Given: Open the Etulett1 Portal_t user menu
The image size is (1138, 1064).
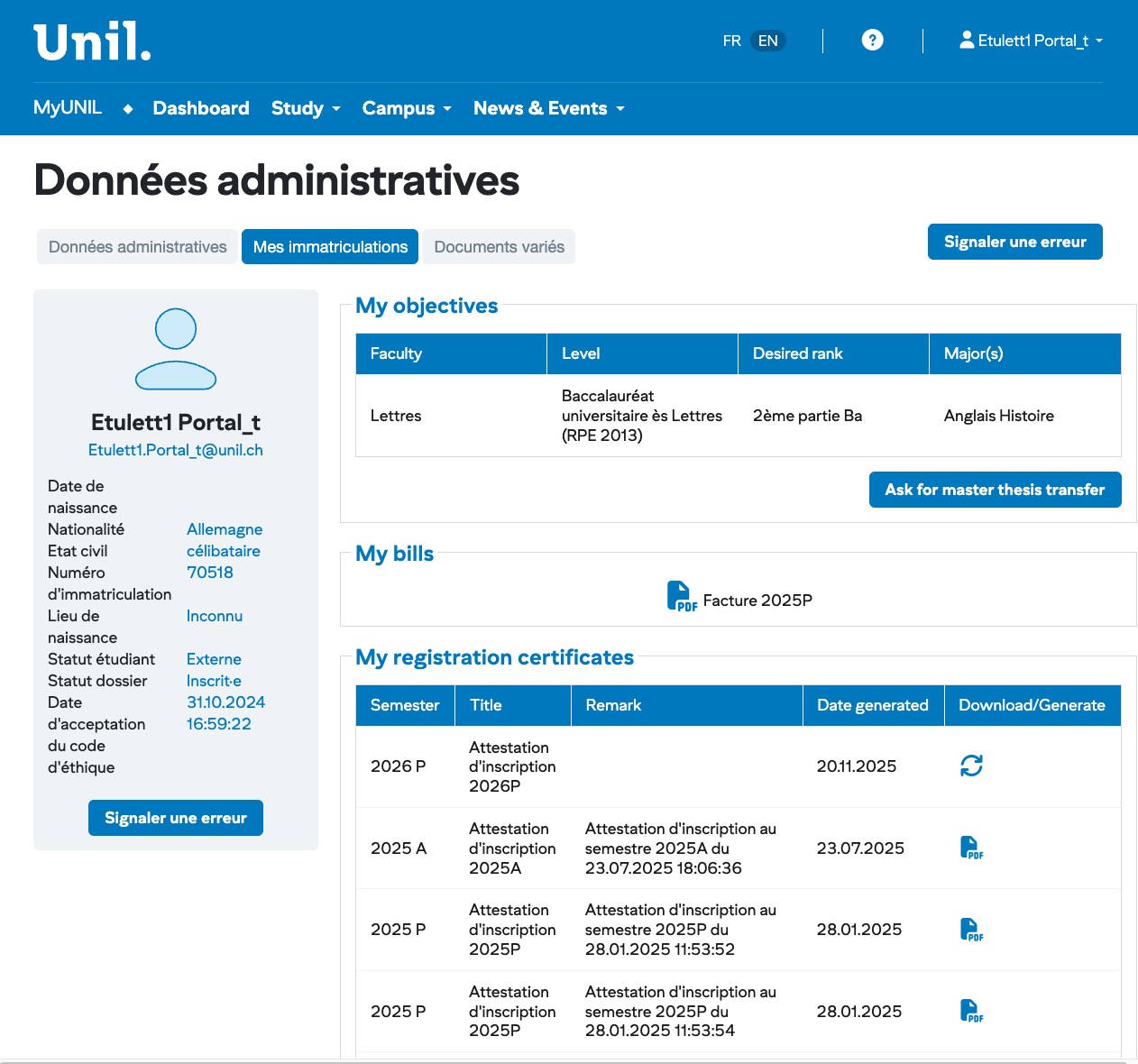Looking at the screenshot, I should point(1031,41).
